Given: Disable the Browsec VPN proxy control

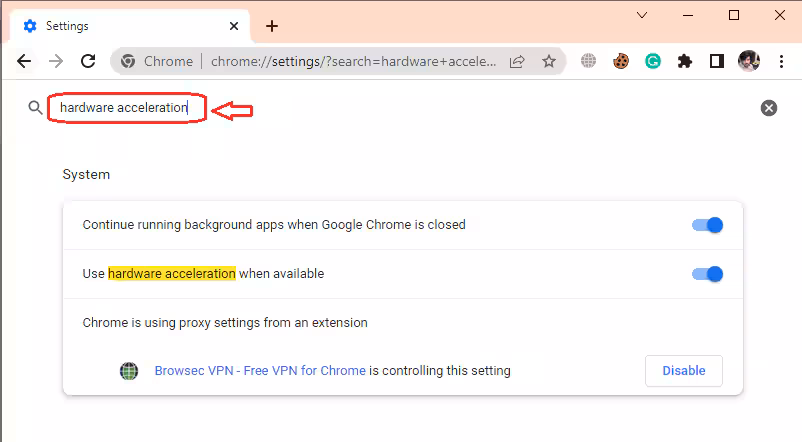Looking at the screenshot, I should 684,371.
